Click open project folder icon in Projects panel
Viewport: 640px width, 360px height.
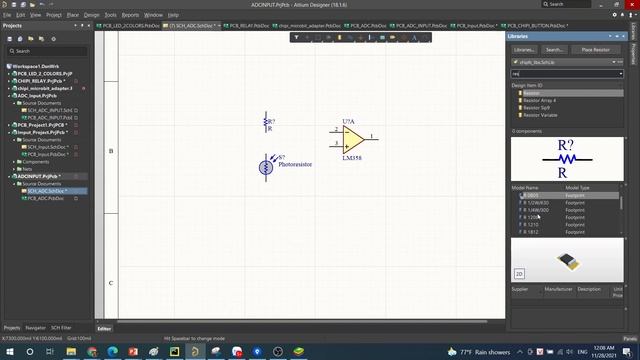pyautogui.click(x=31, y=39)
